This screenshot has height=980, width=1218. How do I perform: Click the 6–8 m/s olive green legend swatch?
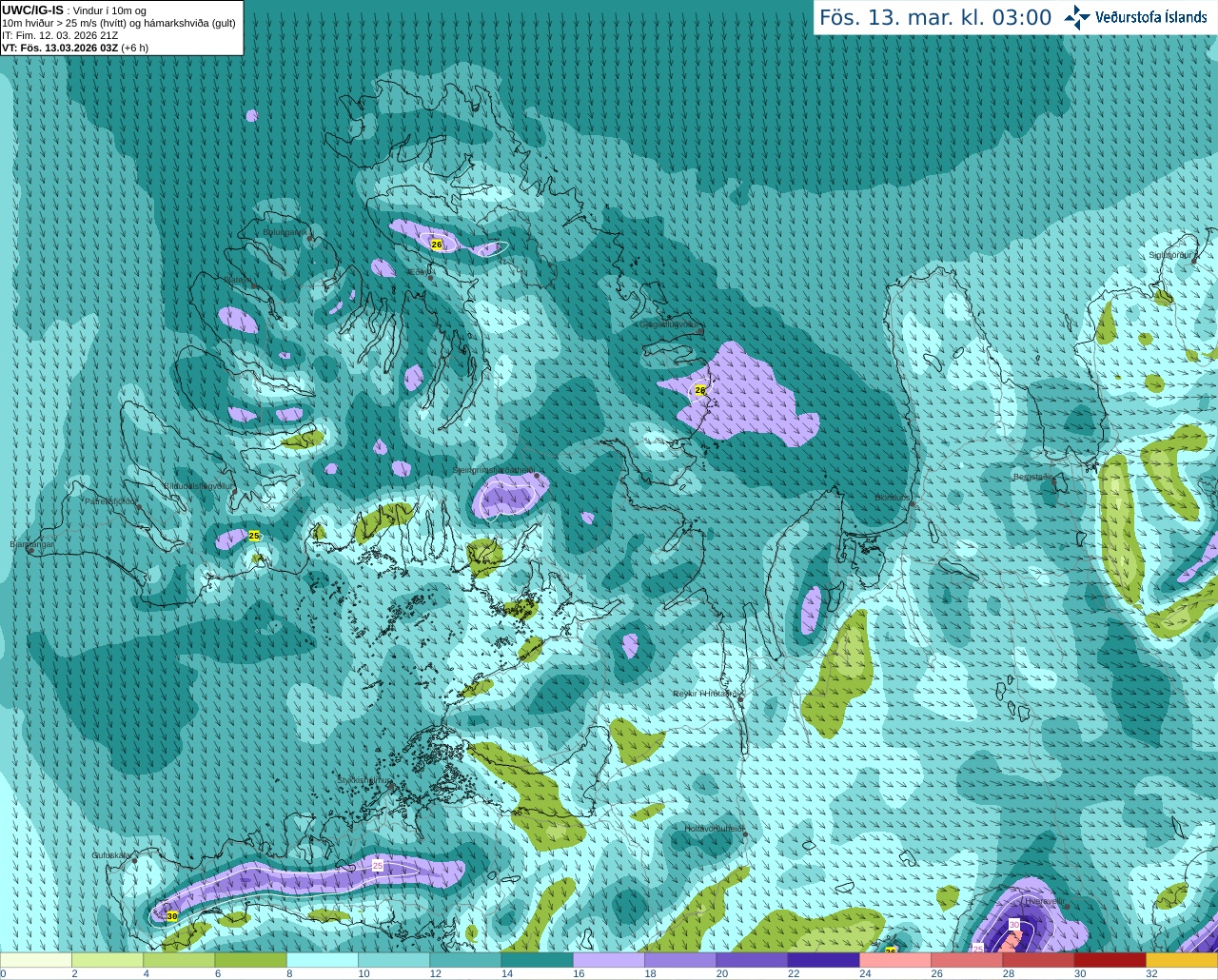coord(250,960)
